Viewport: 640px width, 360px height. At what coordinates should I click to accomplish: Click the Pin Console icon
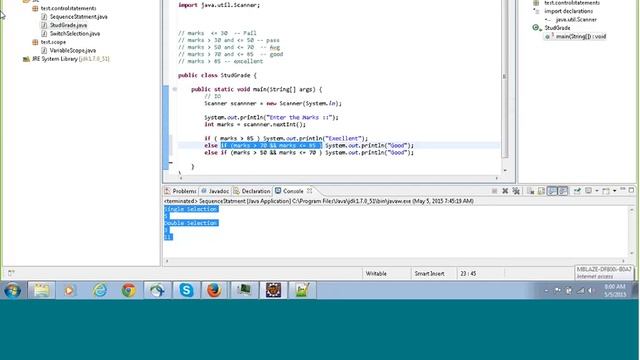(577, 191)
